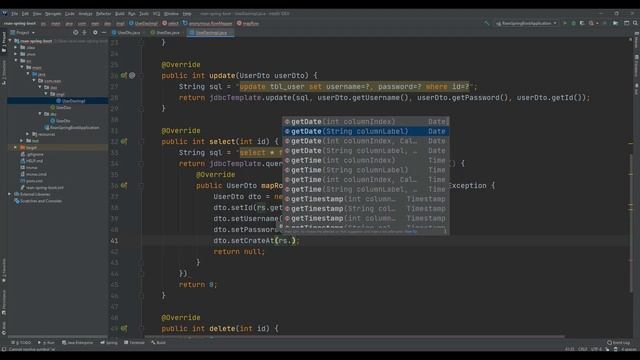640x360 pixels.
Task: Toggle the Favorites tool window side tab
Action: [x=4, y=270]
